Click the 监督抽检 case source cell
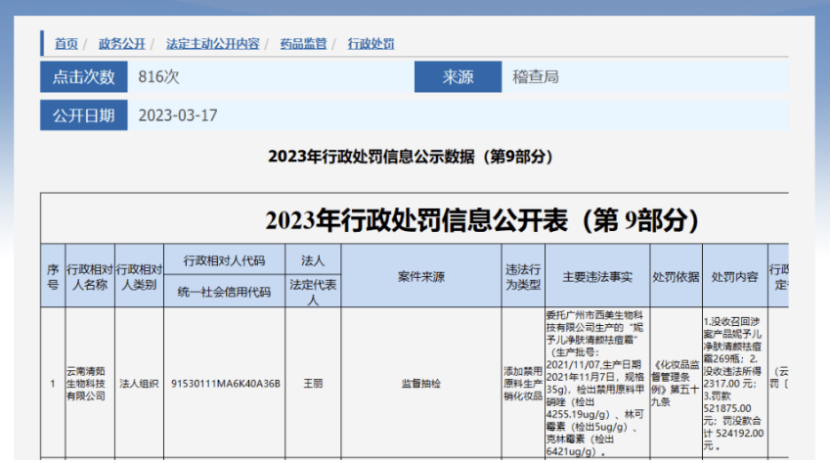 [421, 383]
